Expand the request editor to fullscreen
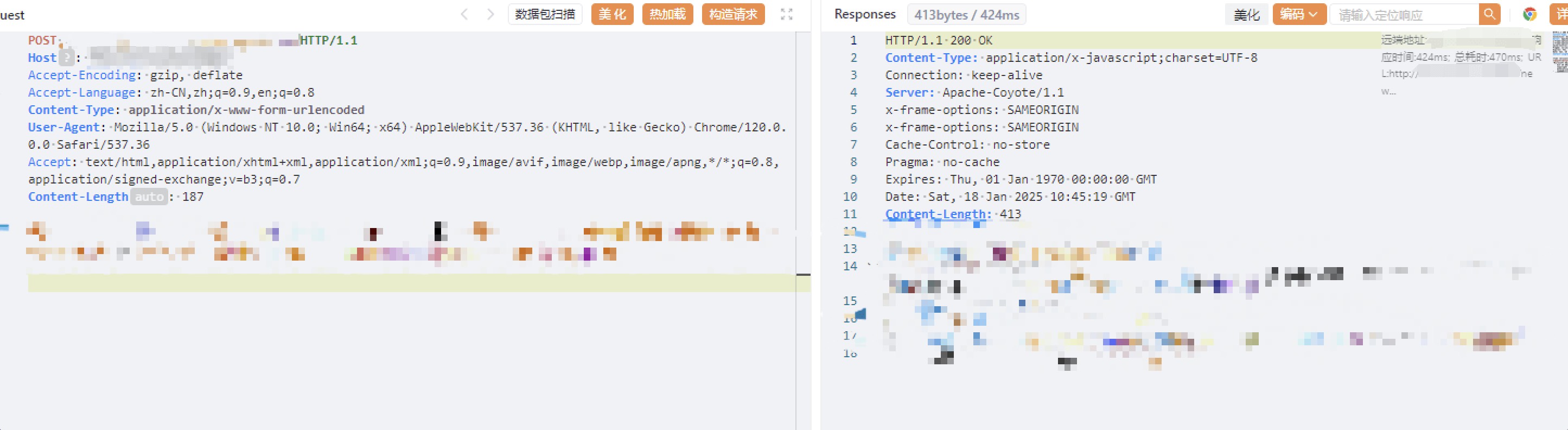Viewport: 1568px width, 430px height. [786, 14]
